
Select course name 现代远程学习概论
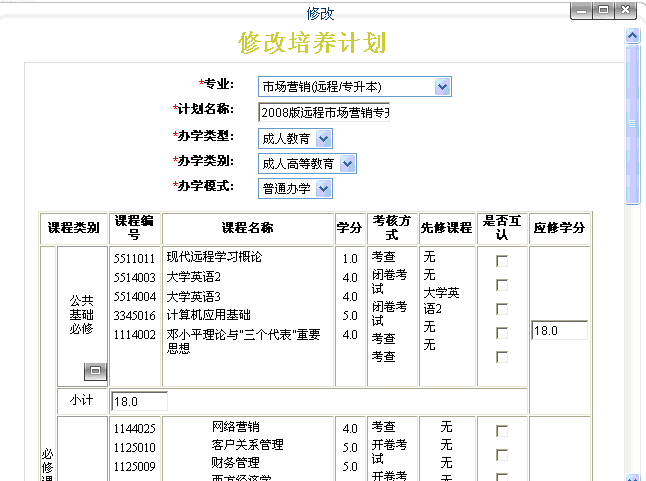(x=214, y=257)
